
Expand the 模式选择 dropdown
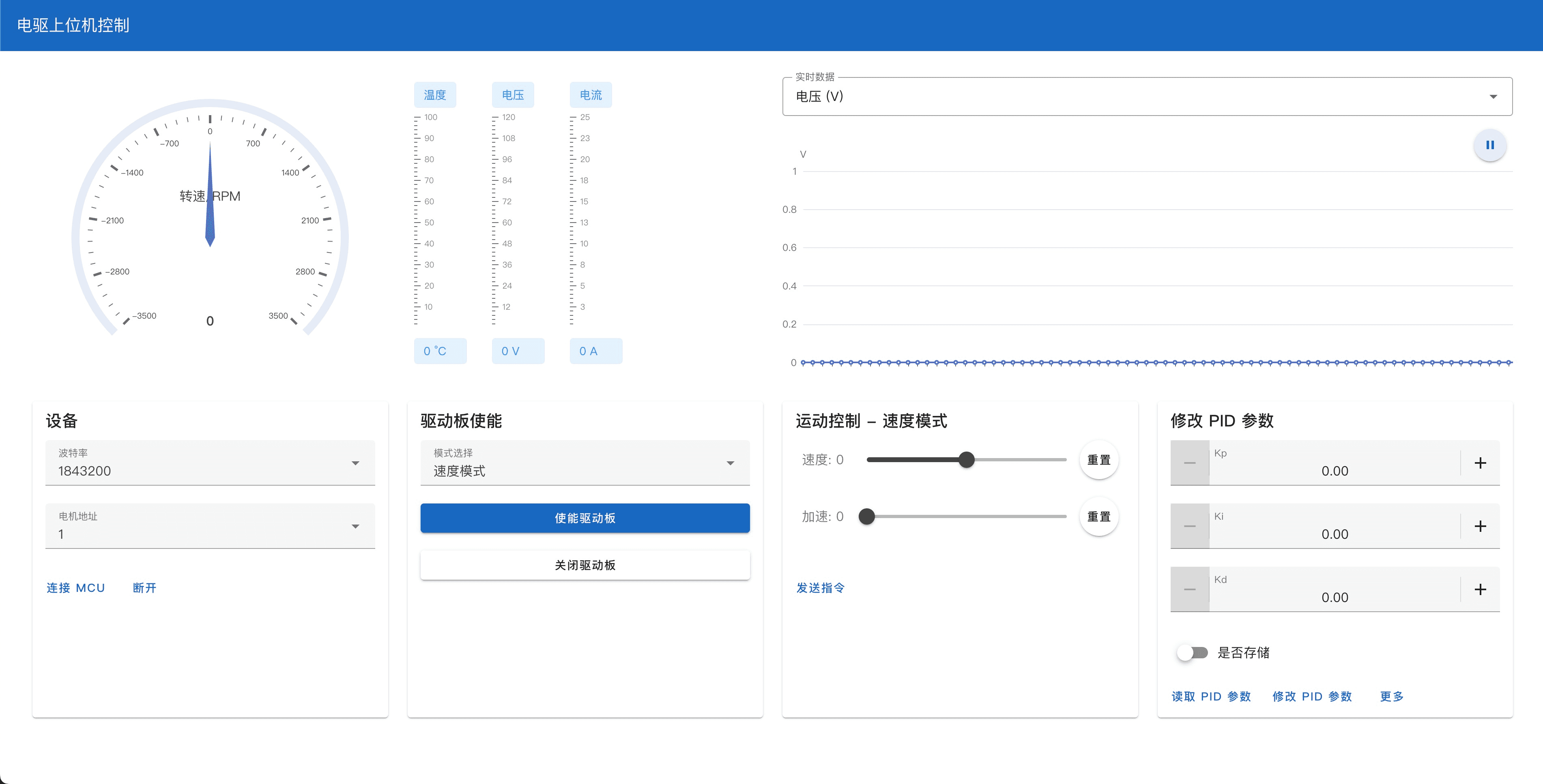730,463
